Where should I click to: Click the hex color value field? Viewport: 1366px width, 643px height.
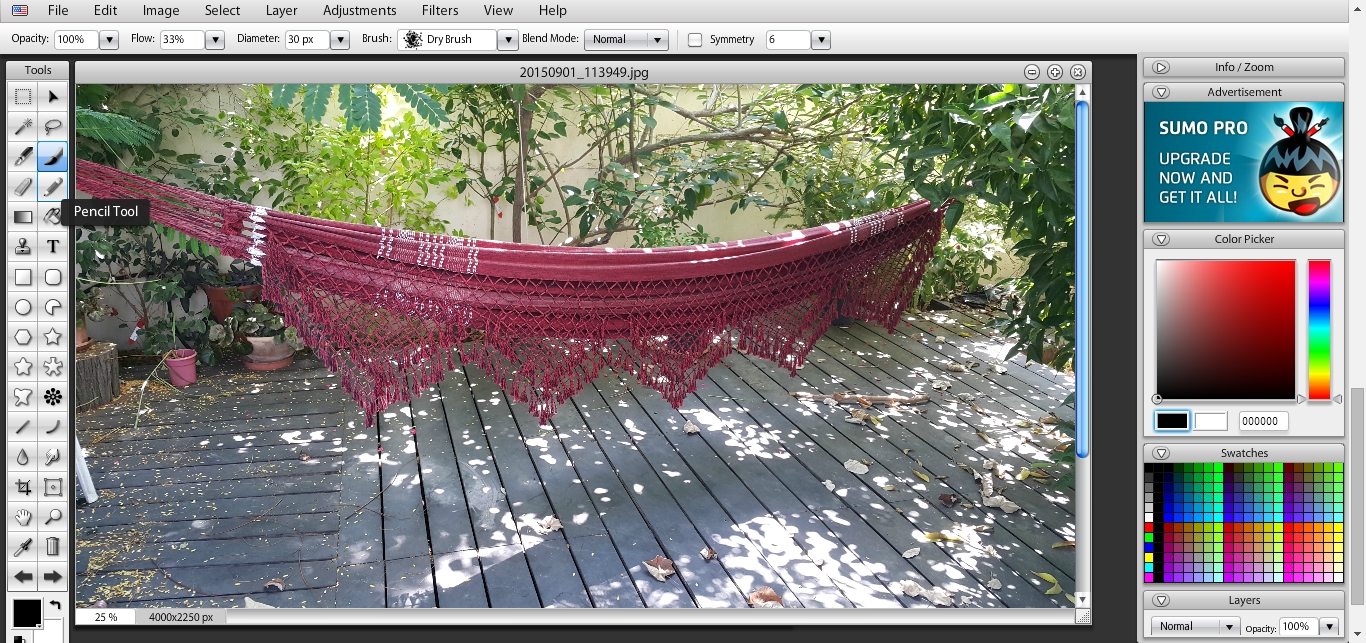1264,422
